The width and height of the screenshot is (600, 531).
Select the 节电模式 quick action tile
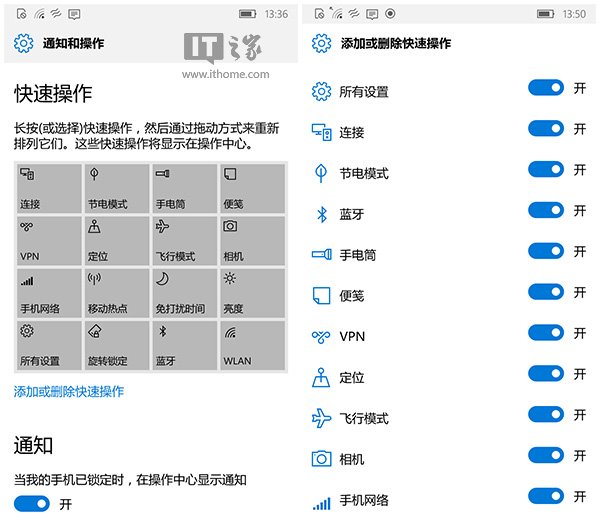[x=117, y=188]
